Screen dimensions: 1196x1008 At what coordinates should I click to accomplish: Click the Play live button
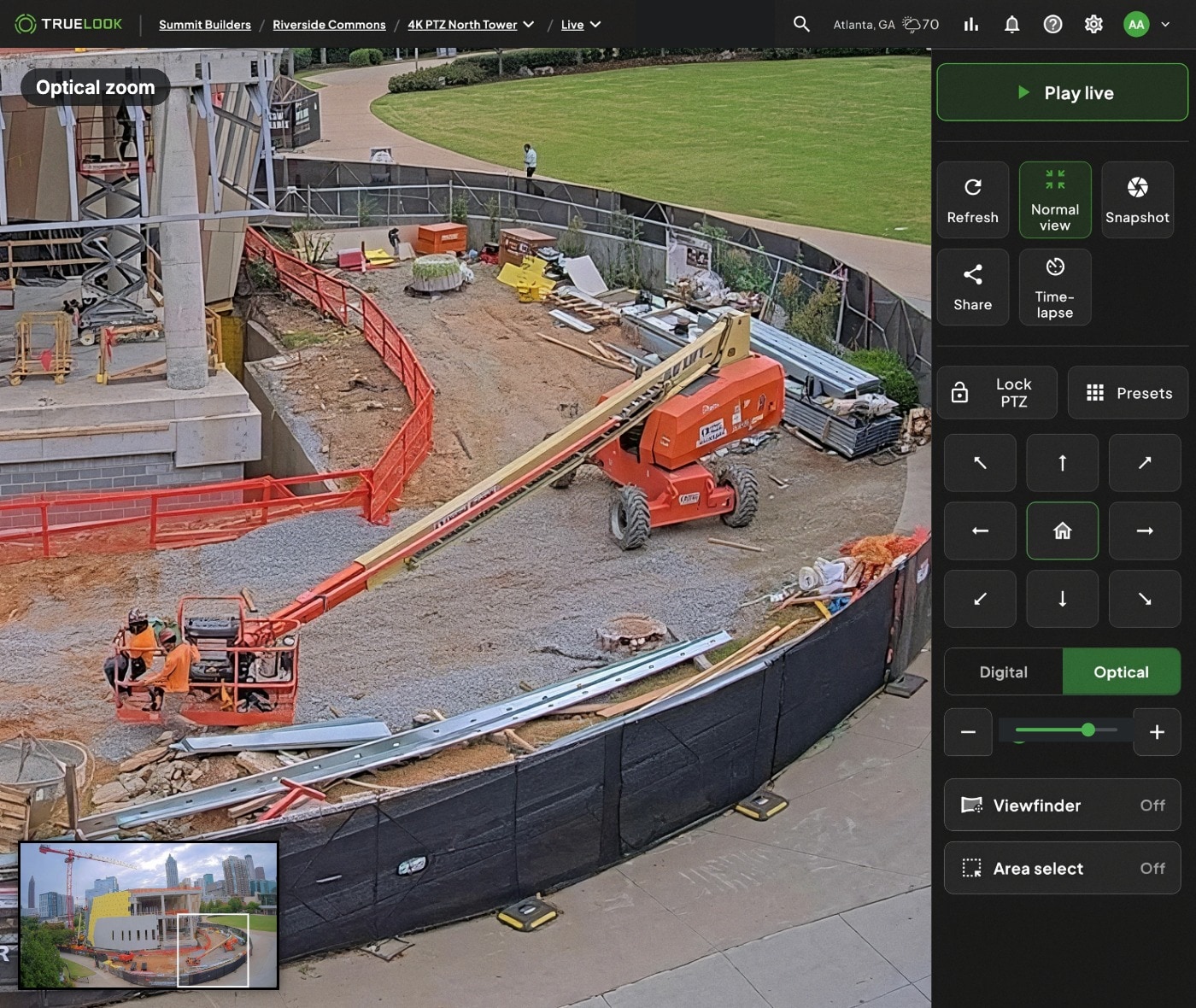pyautogui.click(x=1063, y=92)
